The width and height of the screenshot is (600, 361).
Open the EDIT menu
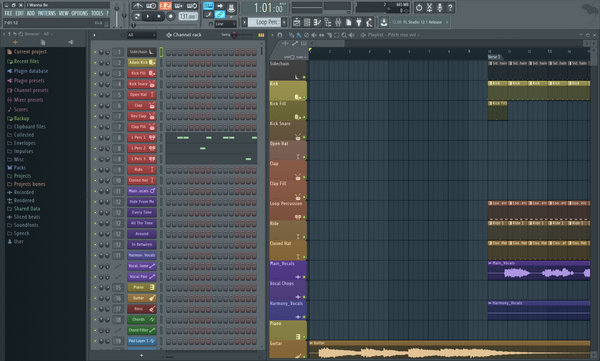tap(19, 13)
